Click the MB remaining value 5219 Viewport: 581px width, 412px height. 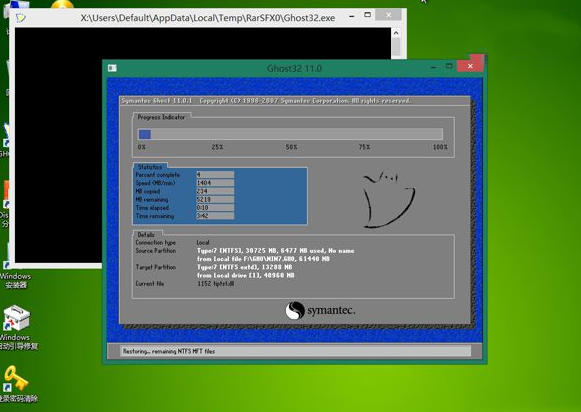point(215,199)
